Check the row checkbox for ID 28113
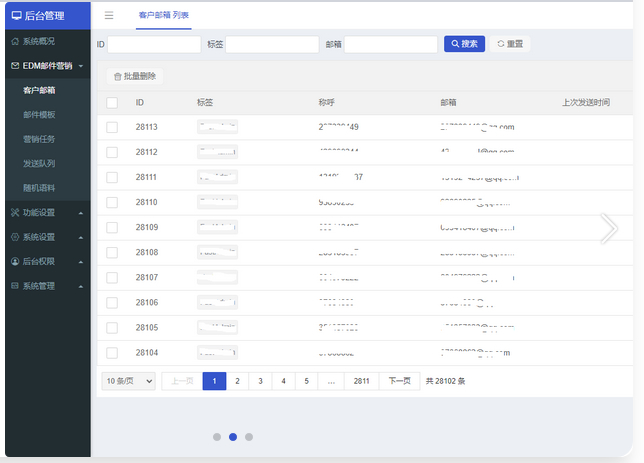Image resolution: width=644 pixels, height=463 pixels. click(112, 127)
